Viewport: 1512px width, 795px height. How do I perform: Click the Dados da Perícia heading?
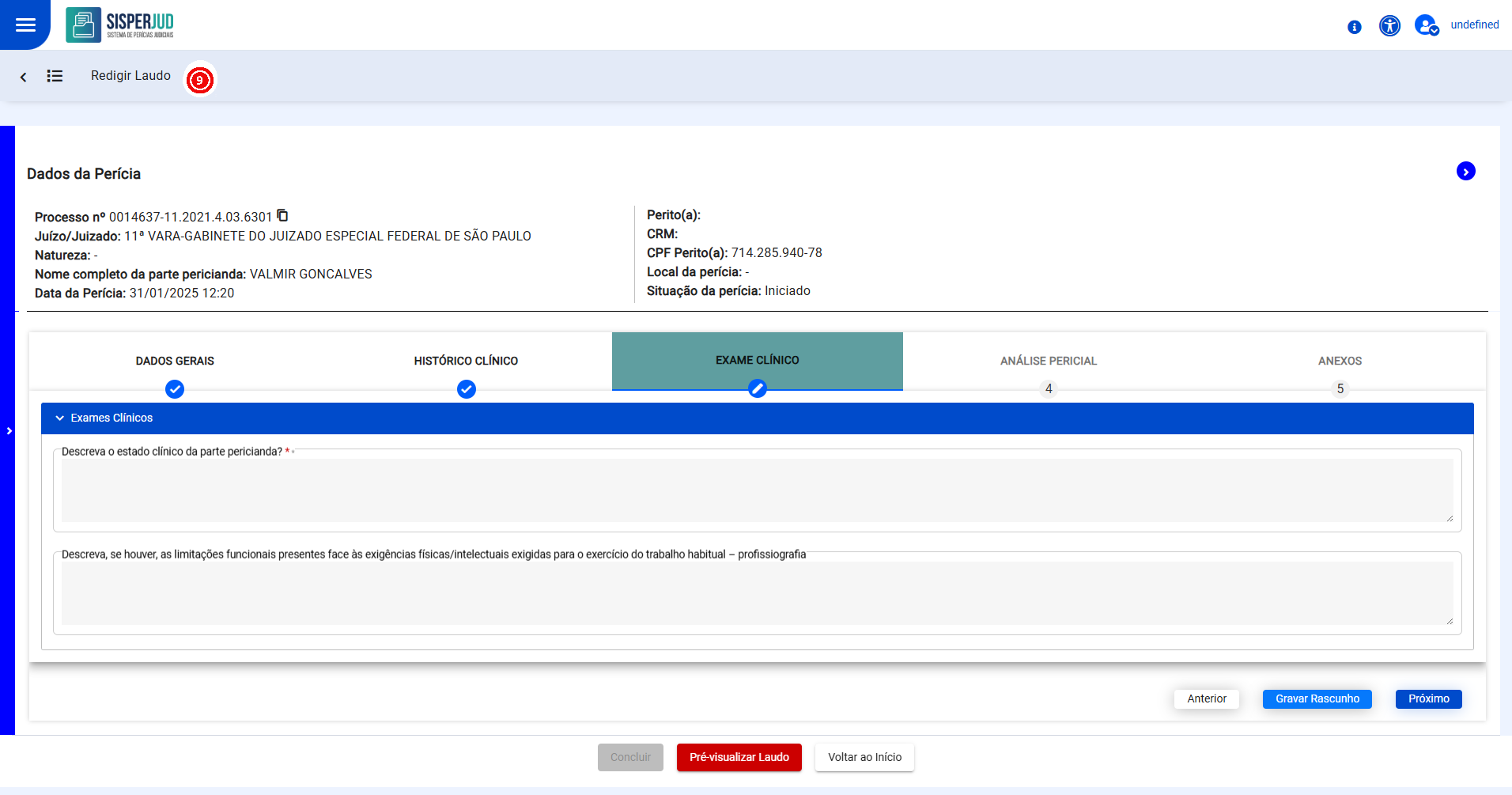coord(84,173)
